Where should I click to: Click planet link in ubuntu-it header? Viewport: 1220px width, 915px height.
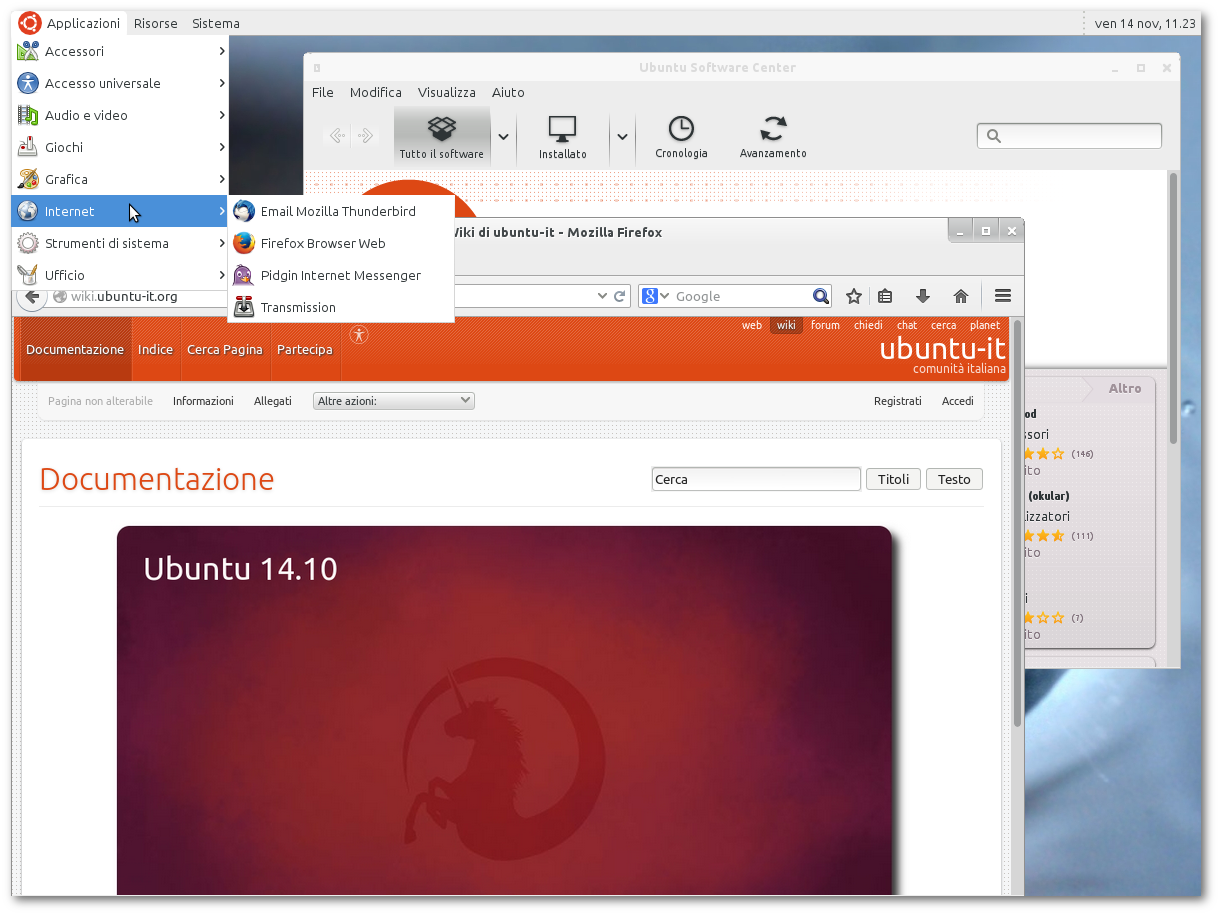point(985,325)
